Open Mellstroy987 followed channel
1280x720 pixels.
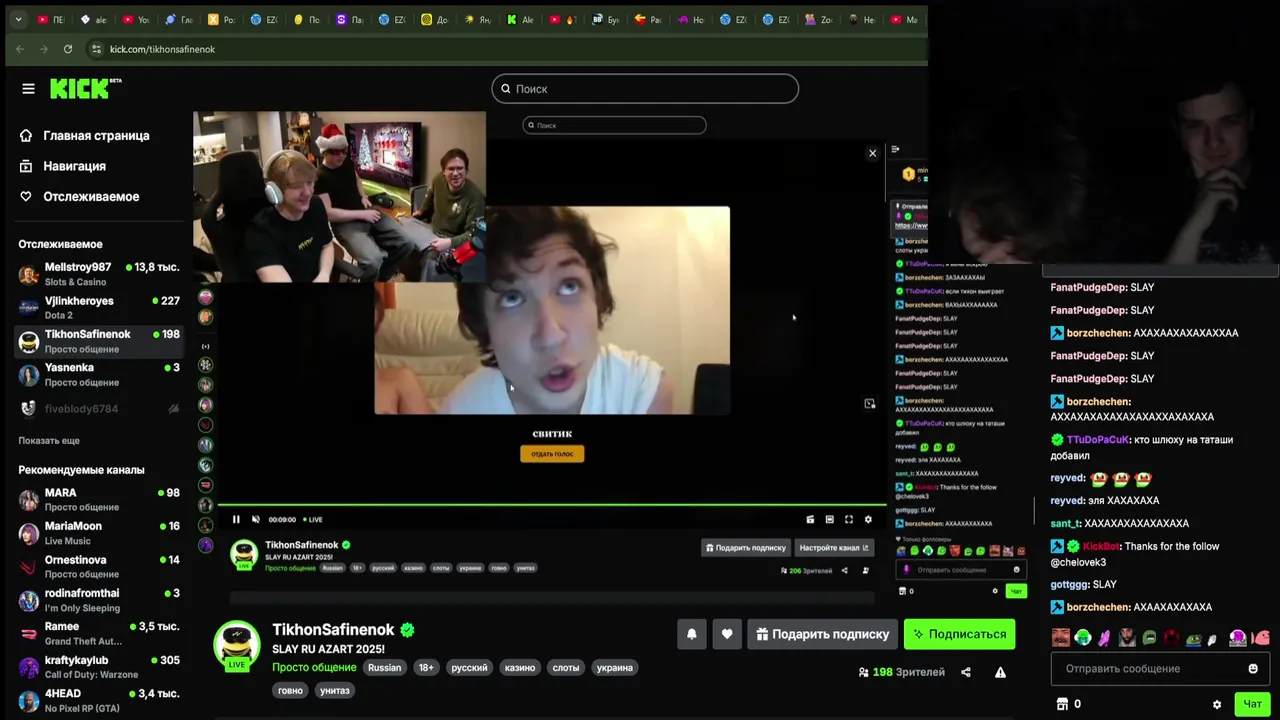pos(98,274)
